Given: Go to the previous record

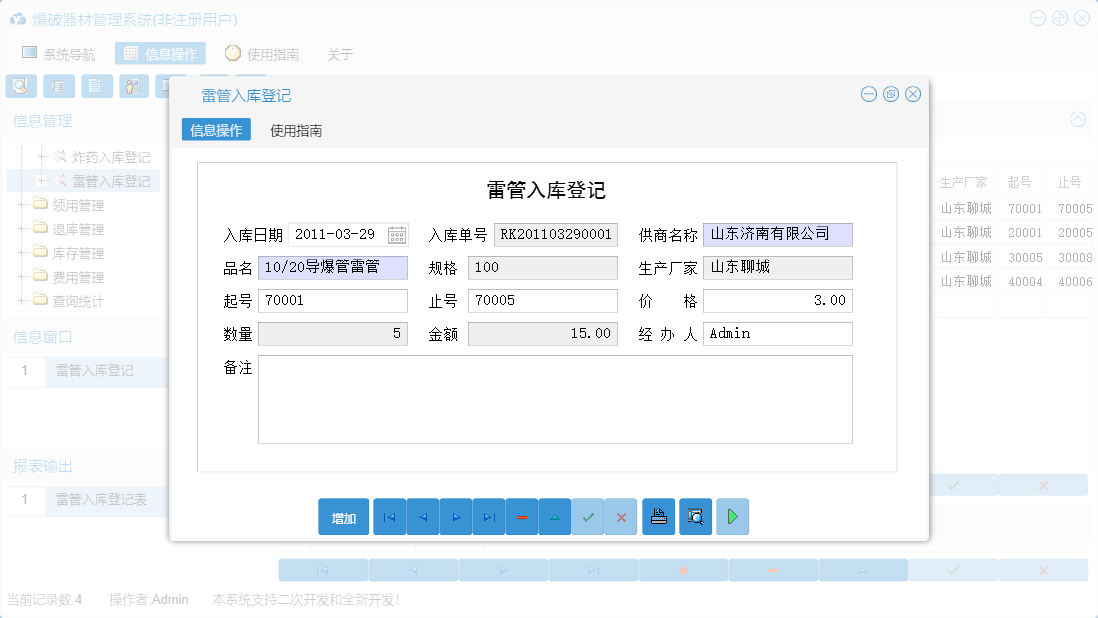Looking at the screenshot, I should click(422, 517).
